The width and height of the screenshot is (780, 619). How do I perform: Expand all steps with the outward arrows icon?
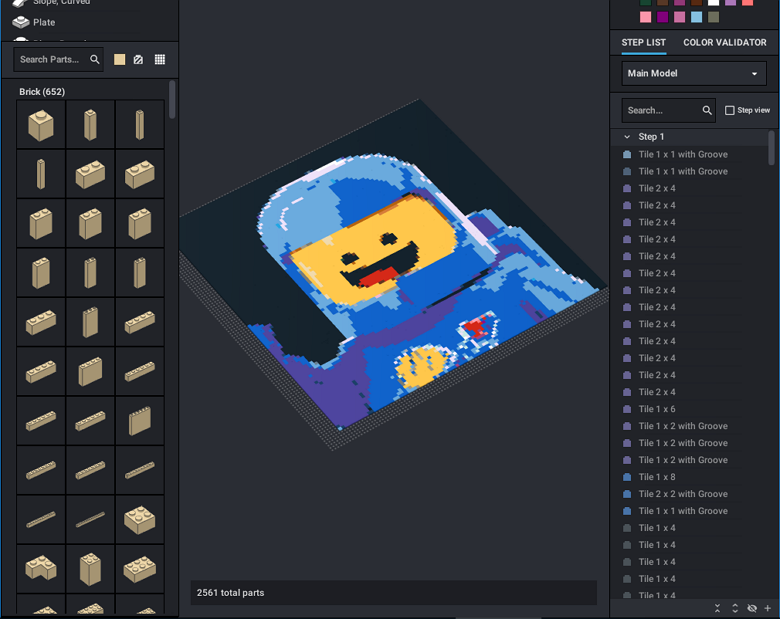tap(735, 608)
